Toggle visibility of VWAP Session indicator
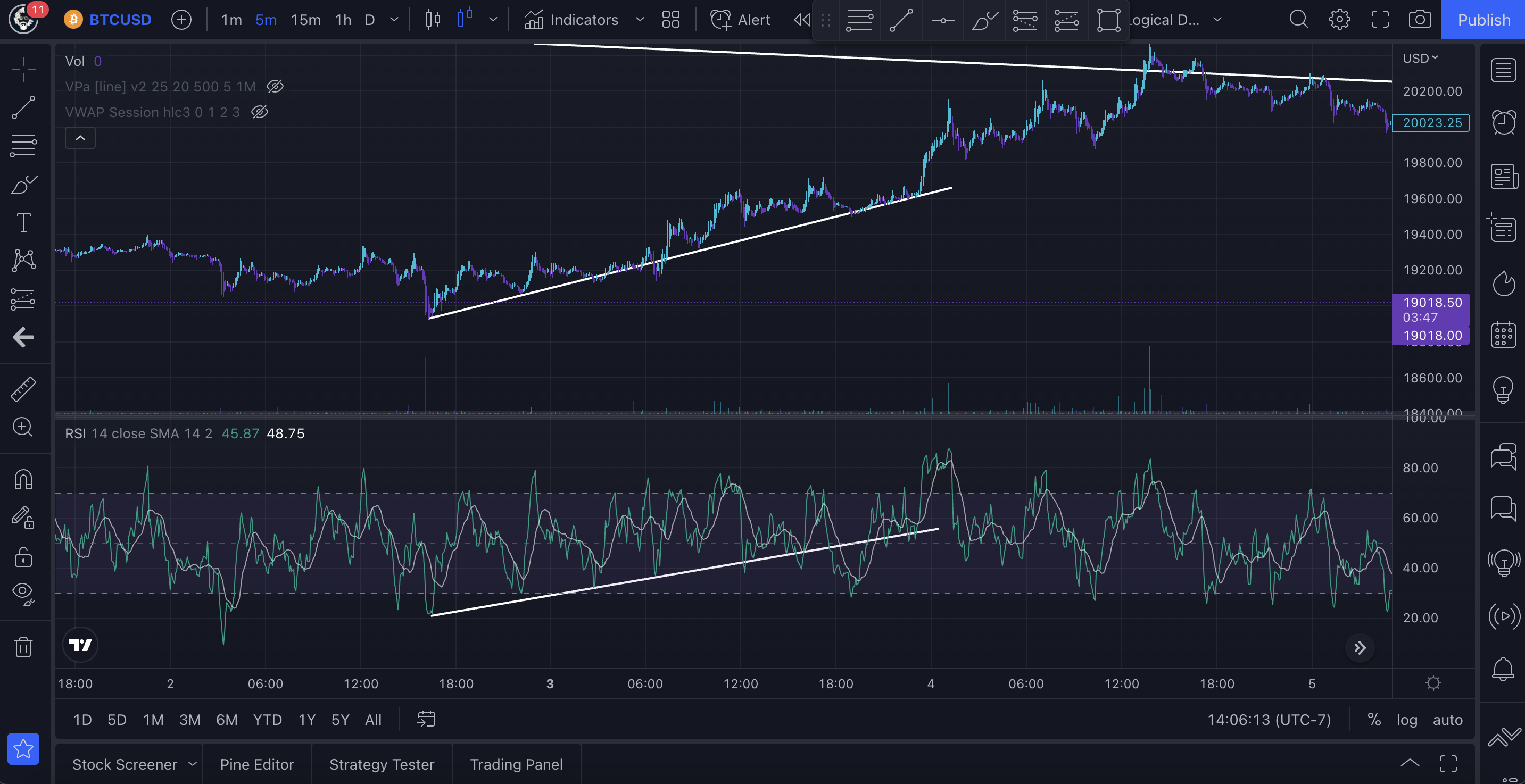Screen dimensions: 1525x784 click(259, 112)
